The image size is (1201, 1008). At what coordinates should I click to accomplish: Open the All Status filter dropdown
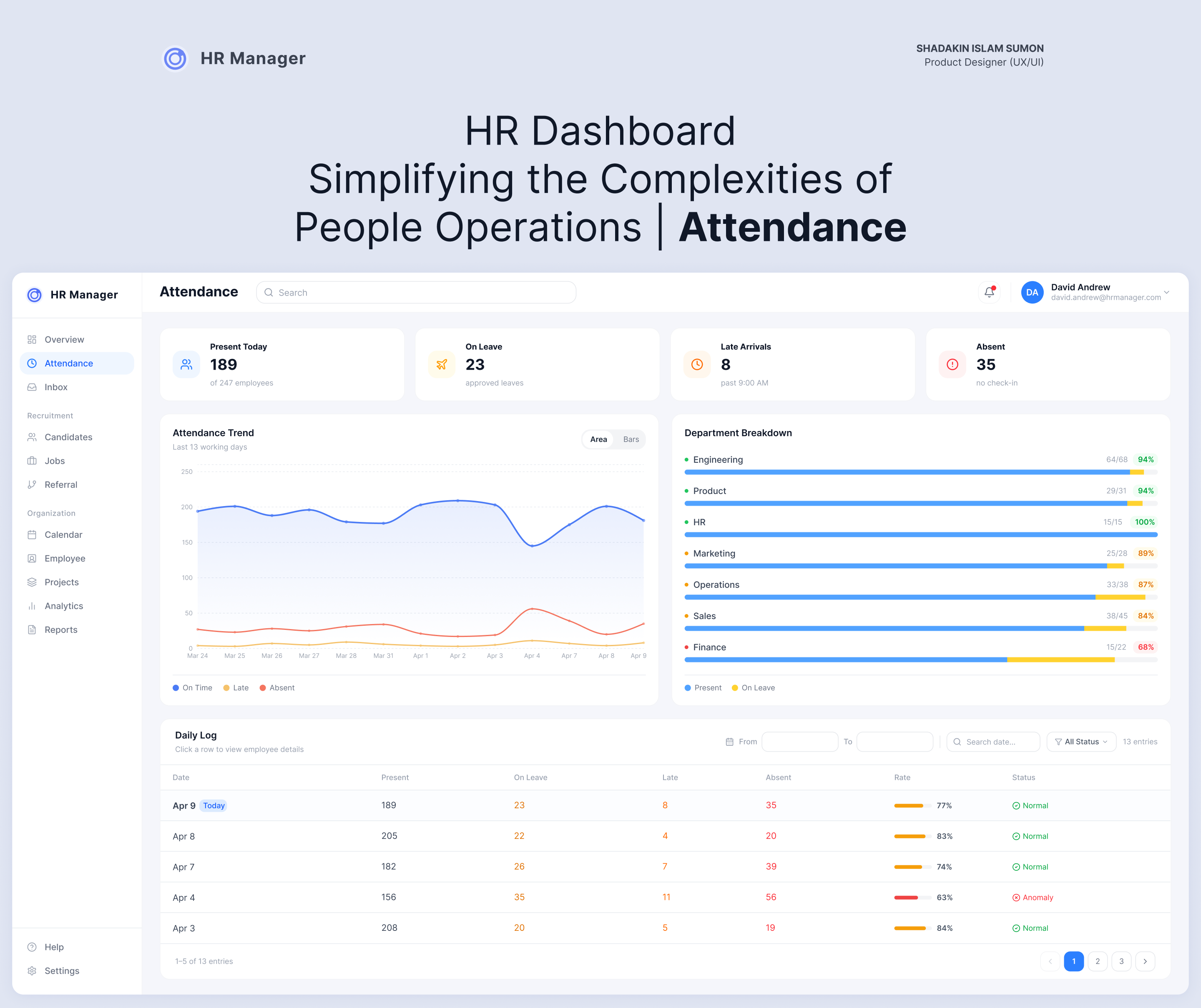click(x=1080, y=742)
